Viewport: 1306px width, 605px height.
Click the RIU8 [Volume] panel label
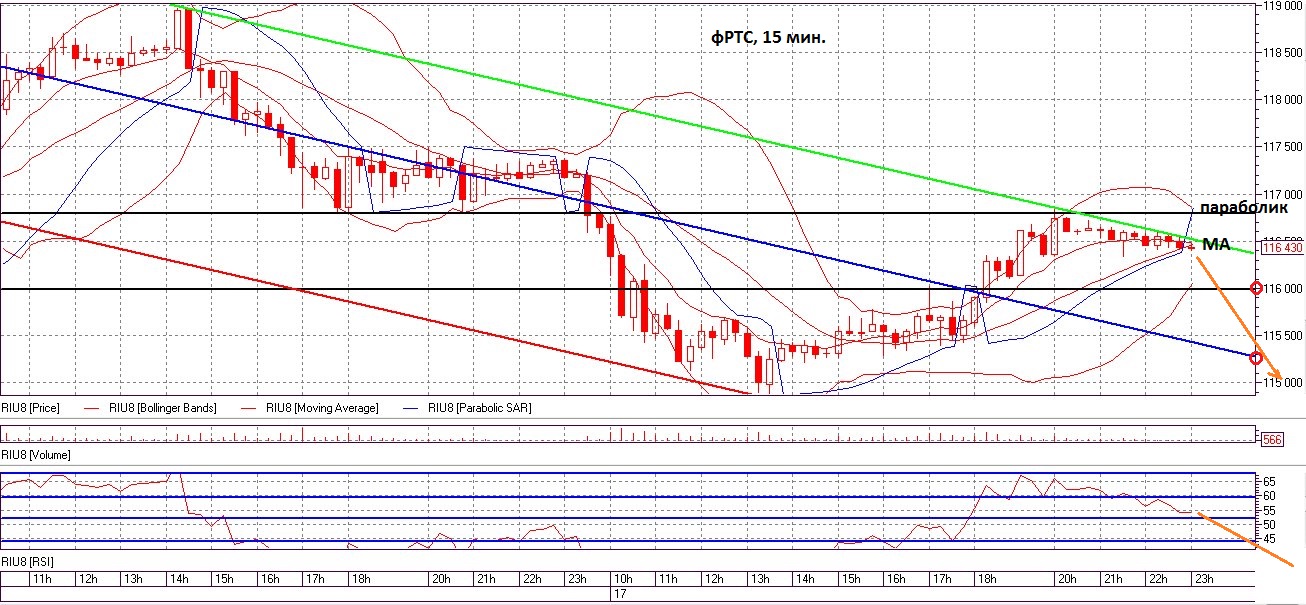36,454
